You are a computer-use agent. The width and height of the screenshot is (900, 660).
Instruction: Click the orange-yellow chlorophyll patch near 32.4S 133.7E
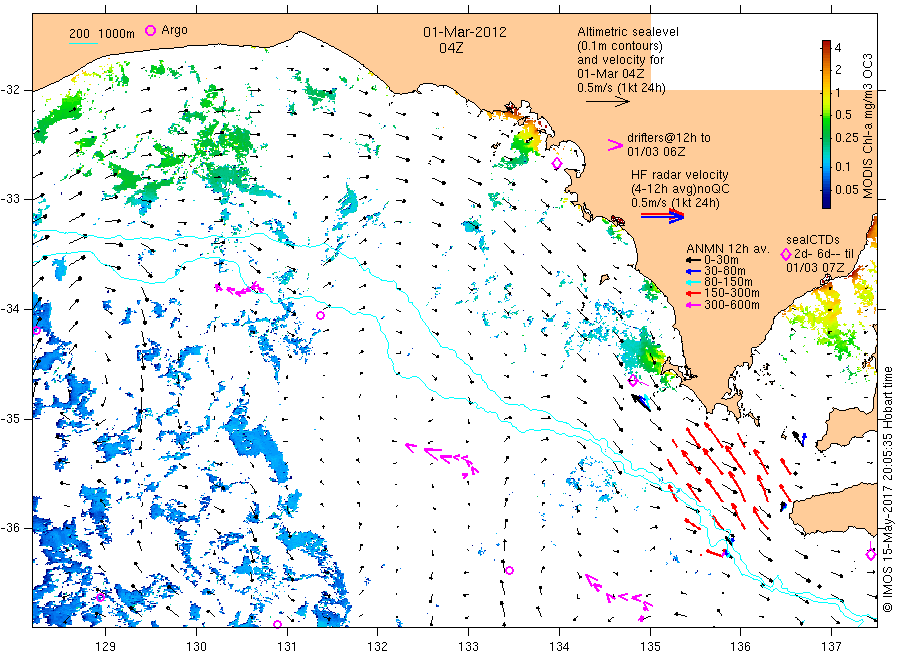528,138
